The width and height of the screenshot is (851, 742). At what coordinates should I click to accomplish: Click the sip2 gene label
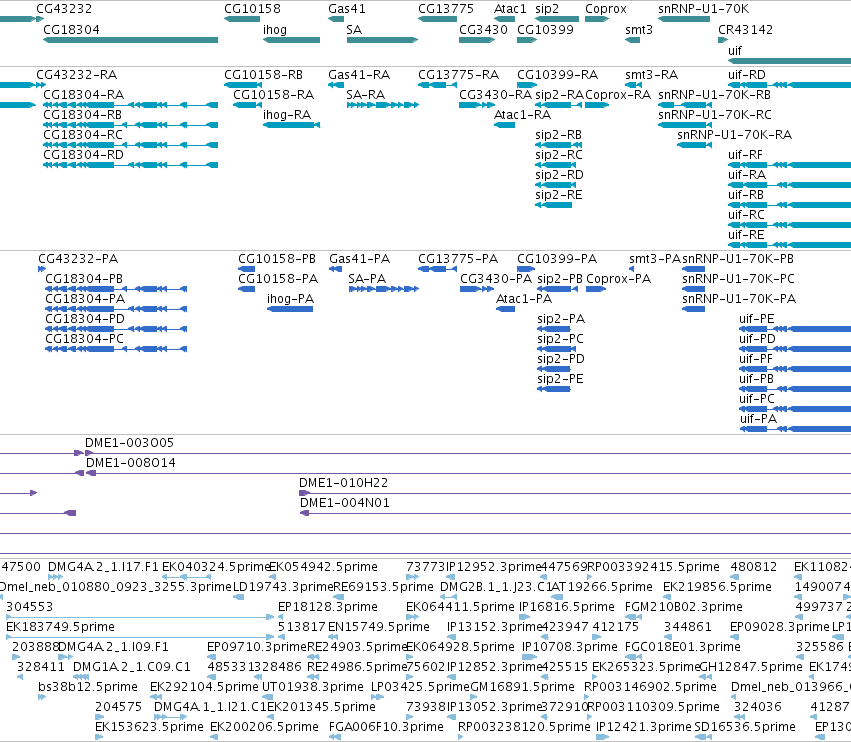547,9
